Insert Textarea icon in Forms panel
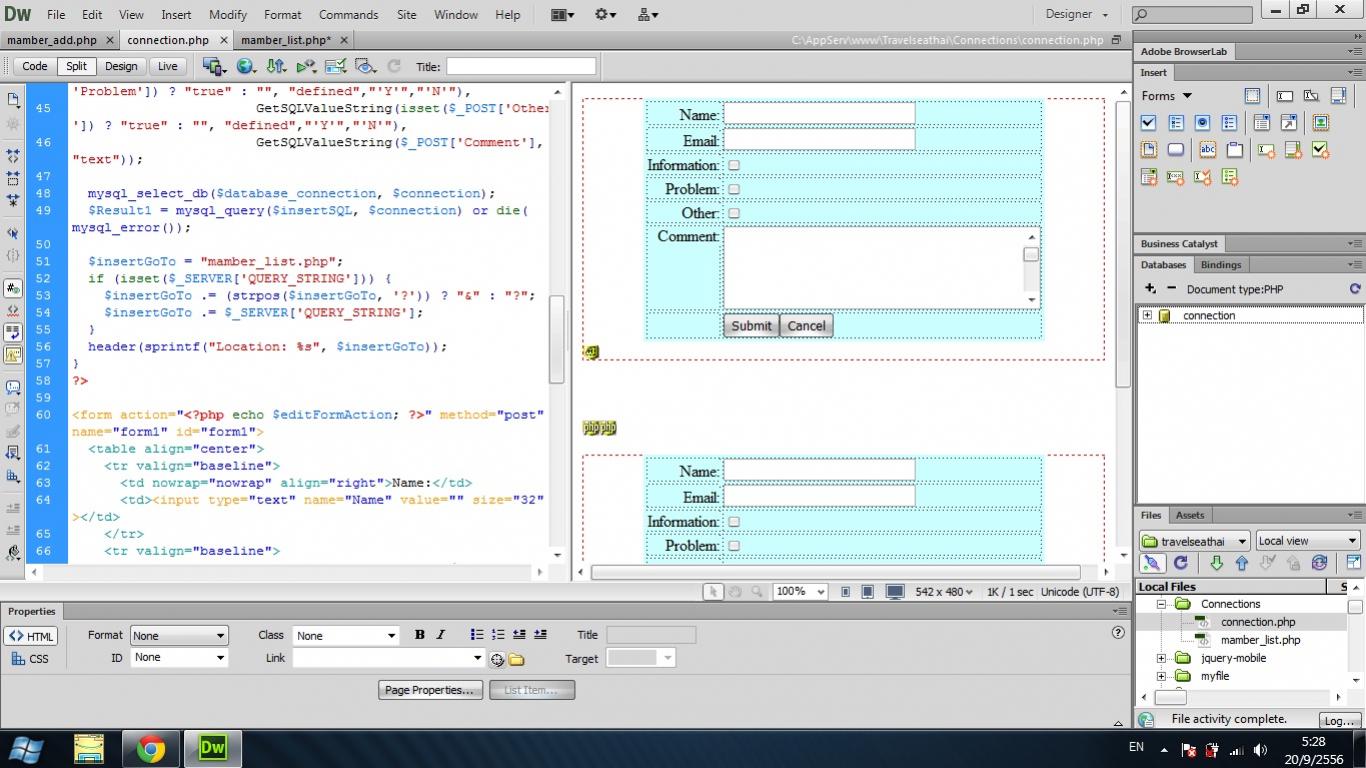Image resolution: width=1366 pixels, height=768 pixels. [1338, 96]
